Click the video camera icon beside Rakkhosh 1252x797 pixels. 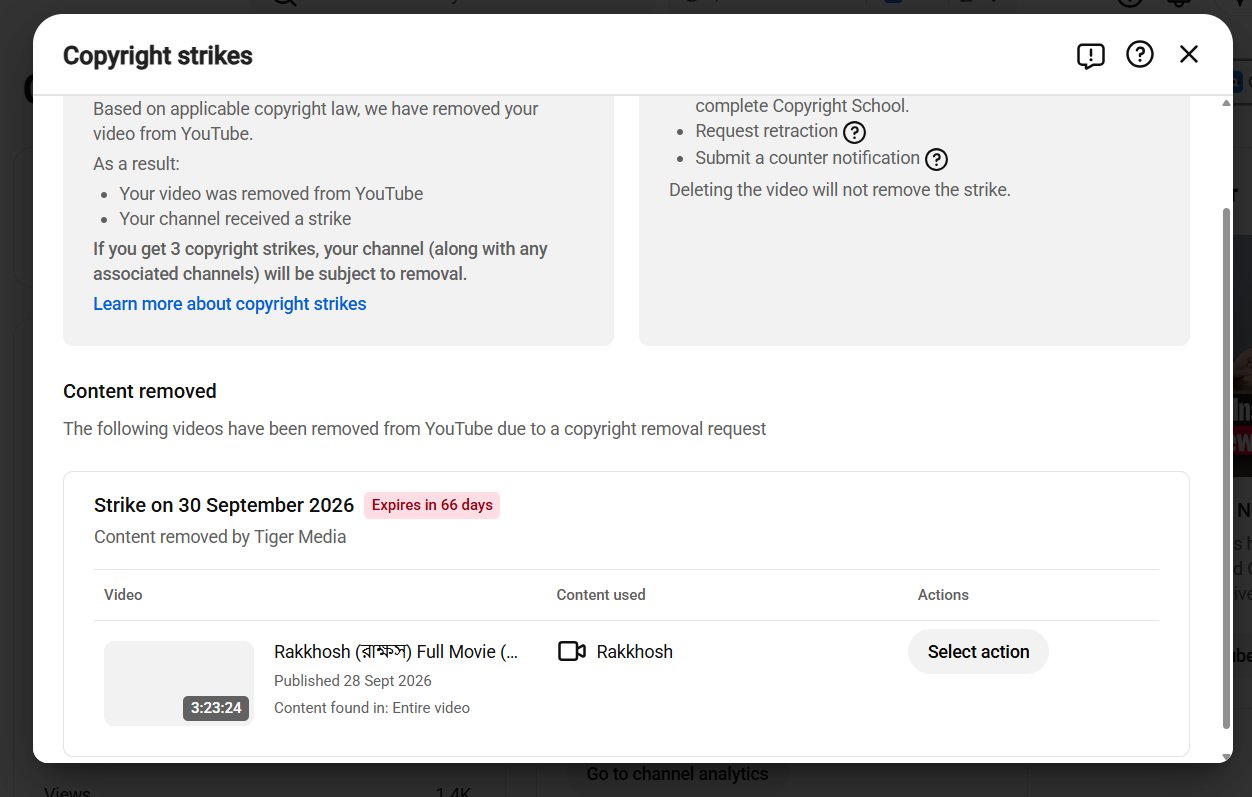click(571, 652)
